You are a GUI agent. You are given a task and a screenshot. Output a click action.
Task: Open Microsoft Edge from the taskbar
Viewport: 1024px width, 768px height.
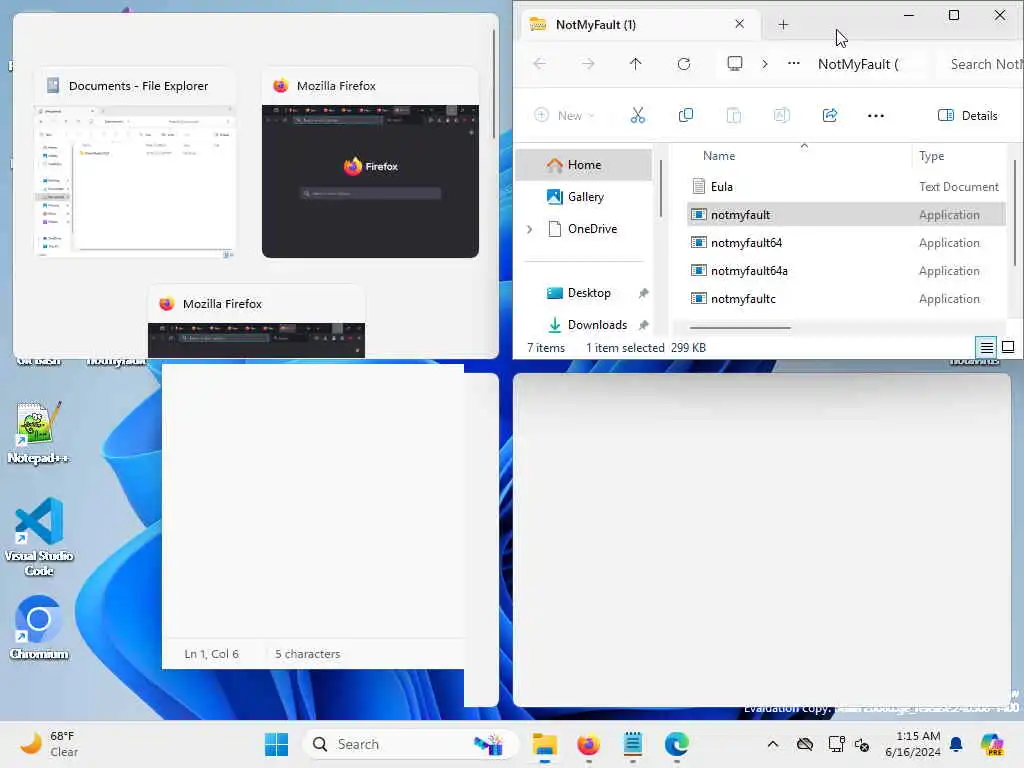677,744
